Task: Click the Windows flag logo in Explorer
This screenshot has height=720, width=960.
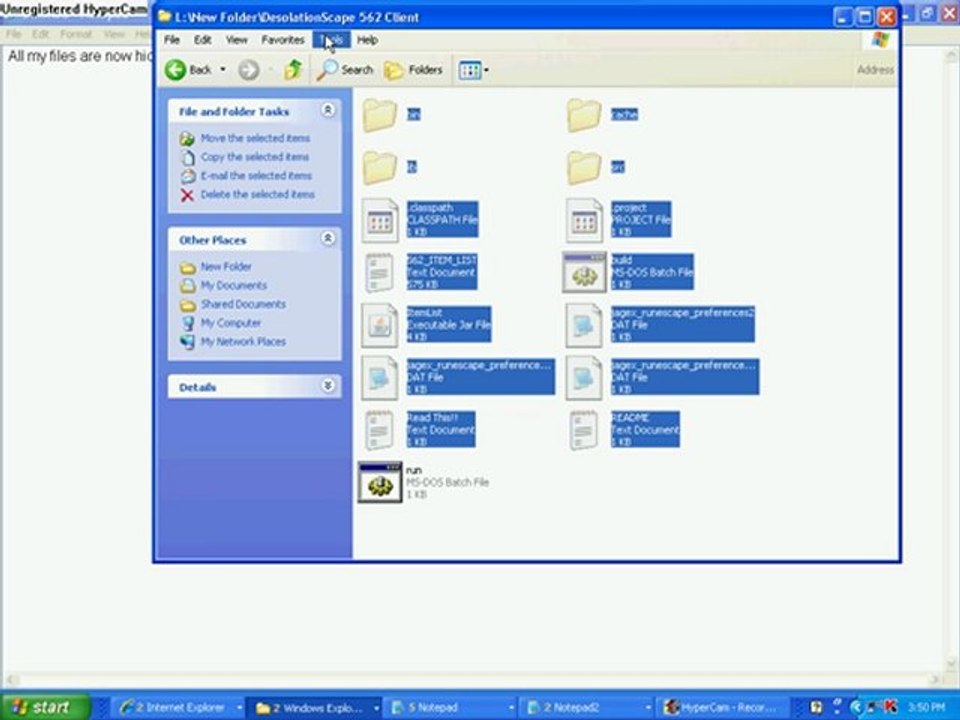Action: point(880,40)
